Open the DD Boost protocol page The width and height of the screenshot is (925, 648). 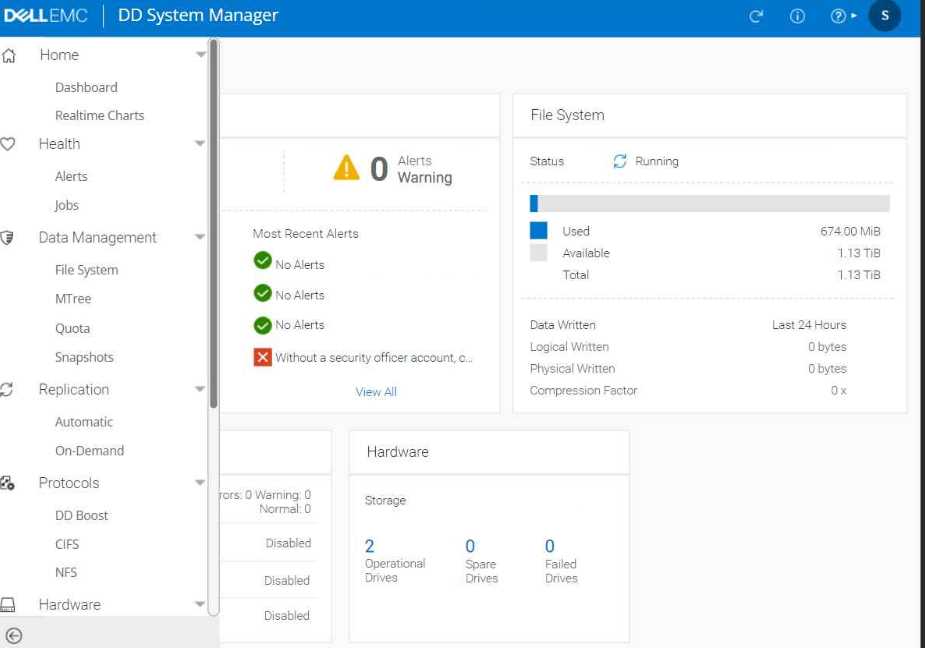(x=81, y=516)
